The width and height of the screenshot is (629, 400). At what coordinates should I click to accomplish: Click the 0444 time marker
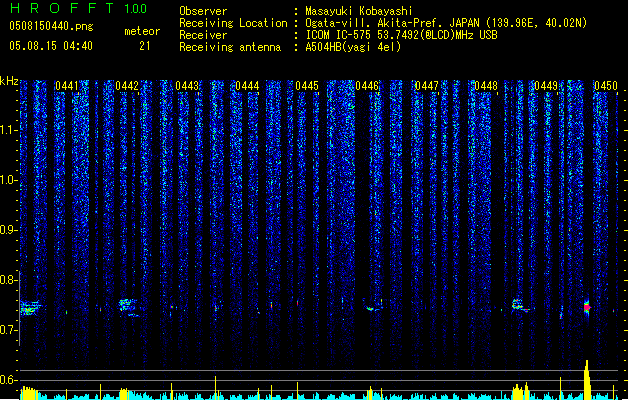[x=247, y=86]
